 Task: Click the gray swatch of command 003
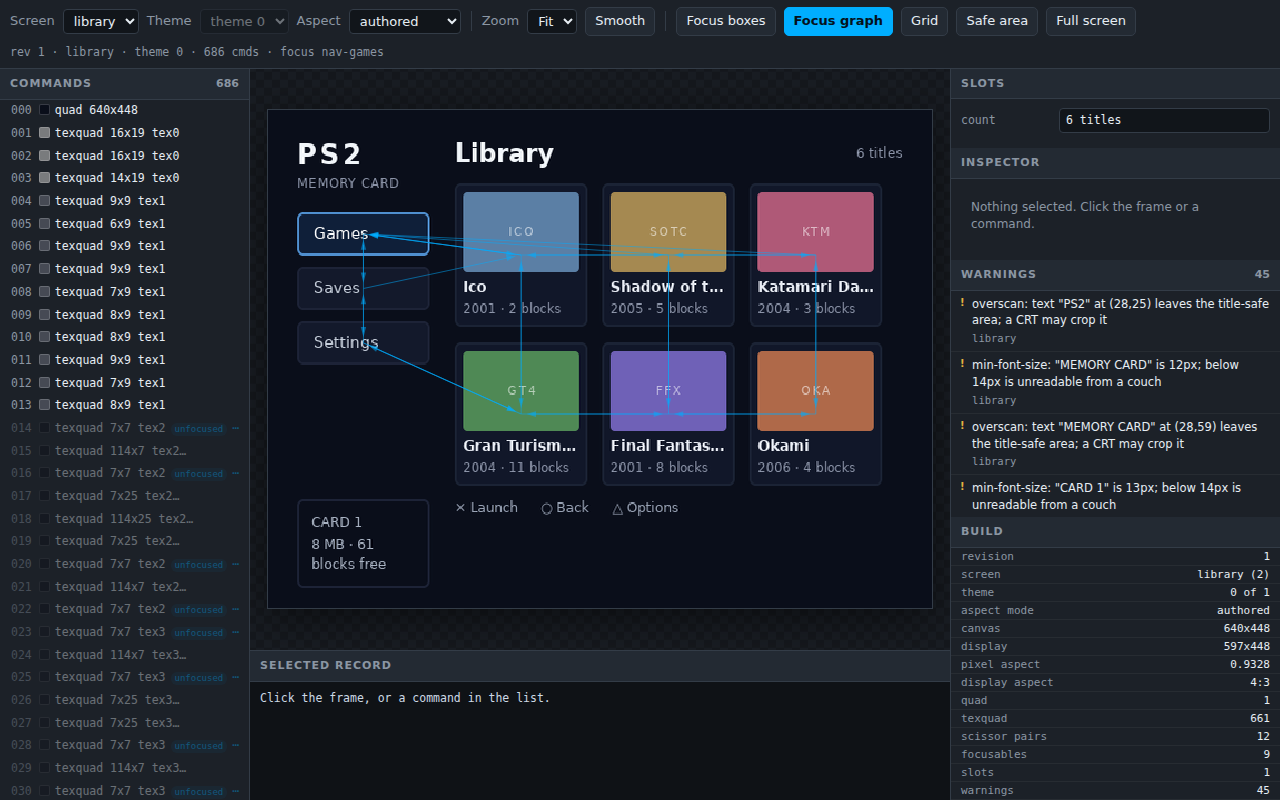(x=44, y=178)
